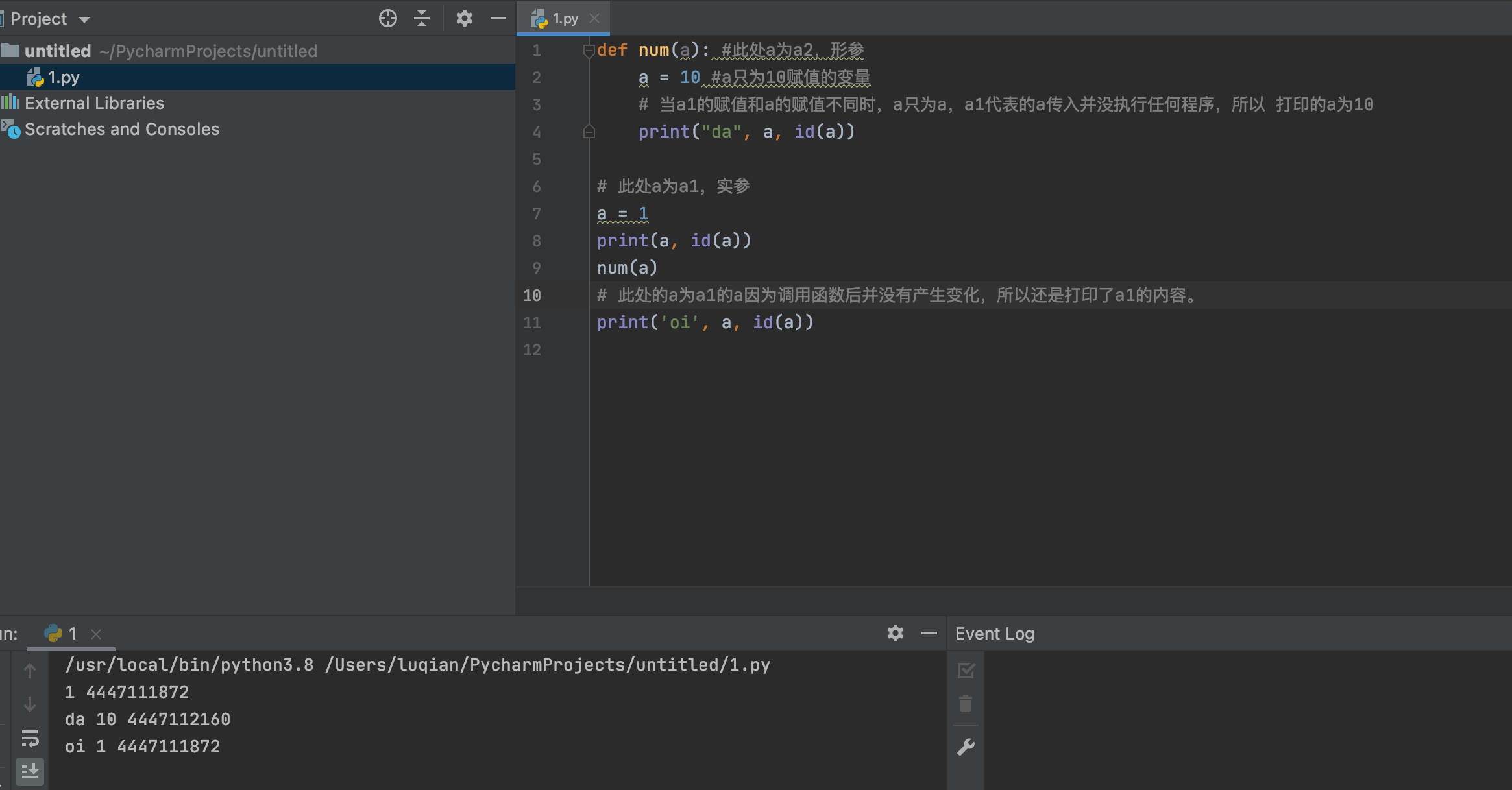Select 1.py in the project tree

63,77
